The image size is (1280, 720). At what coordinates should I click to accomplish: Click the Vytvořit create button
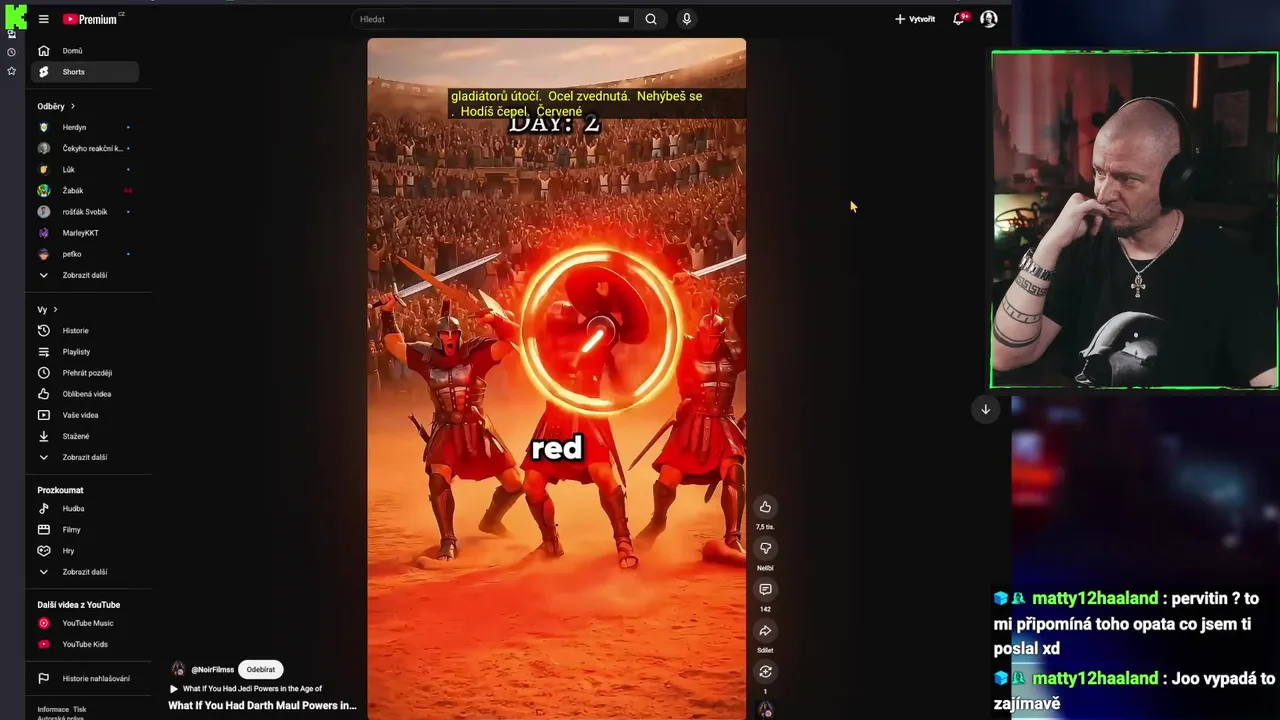915,19
